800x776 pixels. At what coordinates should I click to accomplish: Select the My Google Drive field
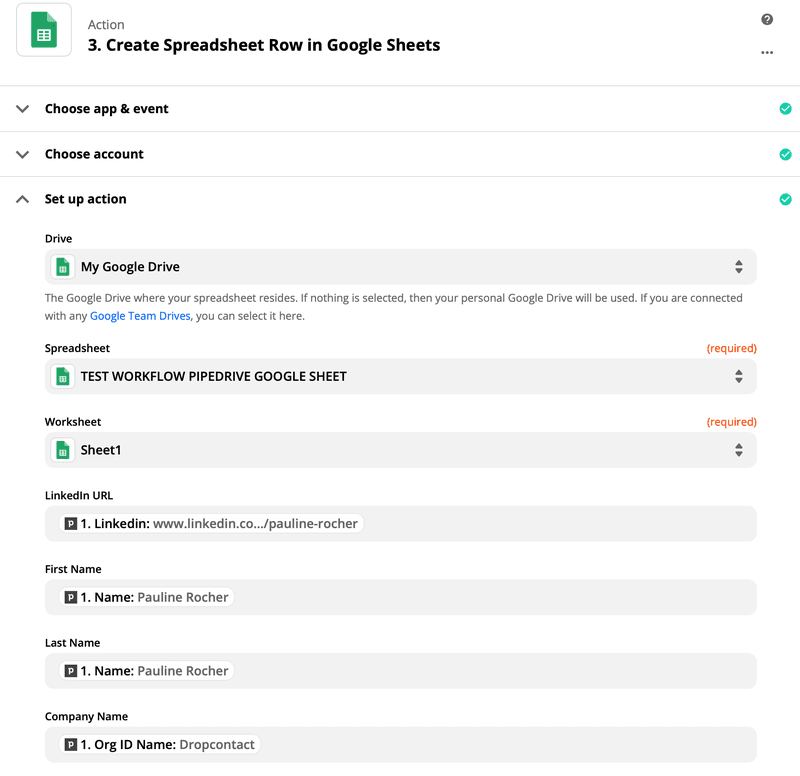(x=401, y=267)
